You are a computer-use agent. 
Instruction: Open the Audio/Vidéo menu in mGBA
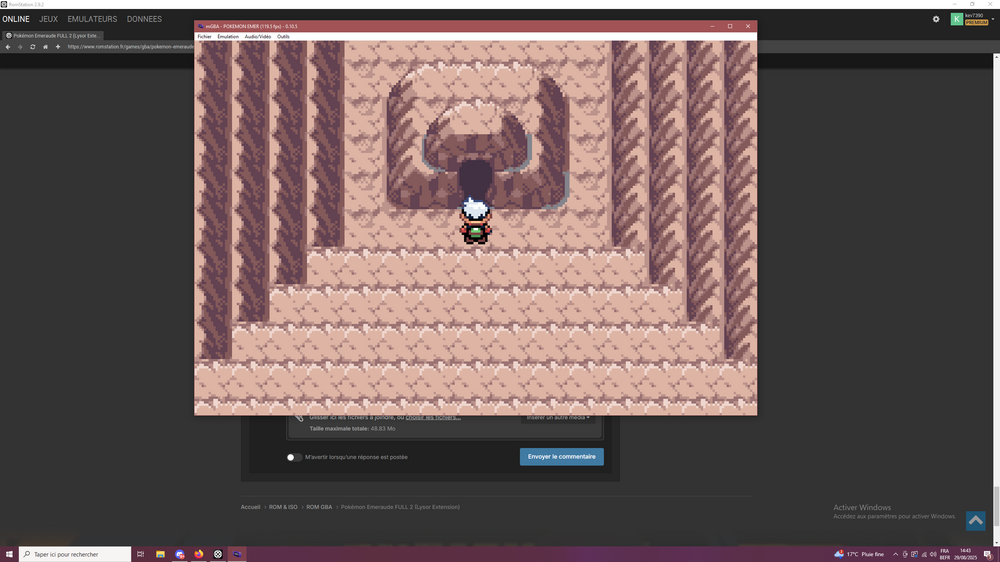[x=257, y=36]
